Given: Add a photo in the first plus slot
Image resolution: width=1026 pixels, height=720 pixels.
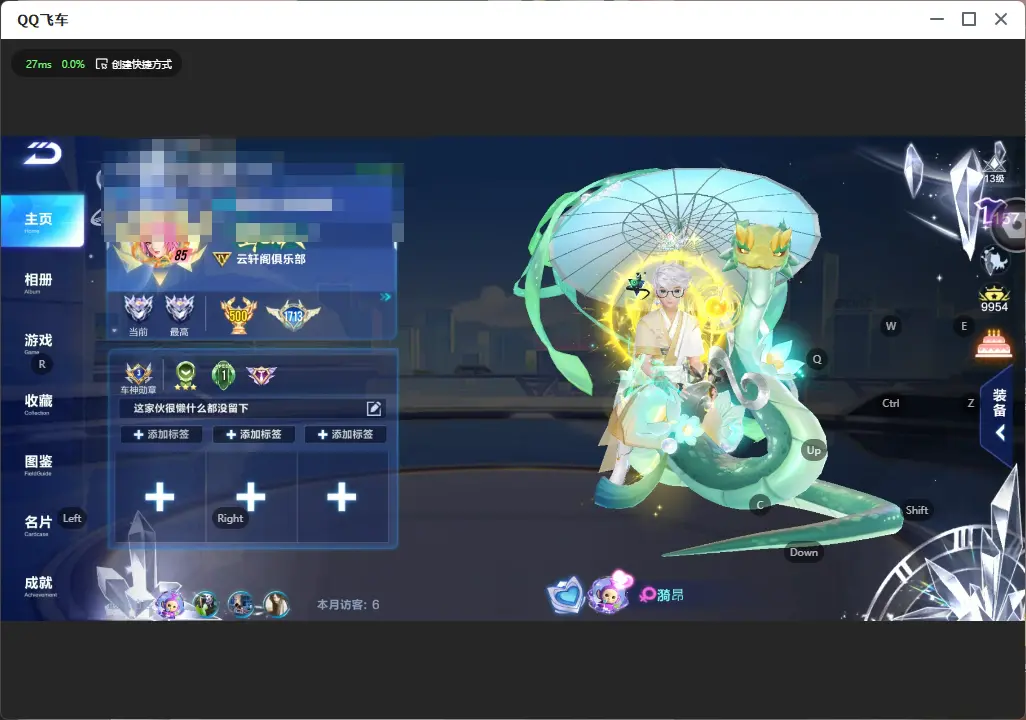Looking at the screenshot, I should point(160,497).
